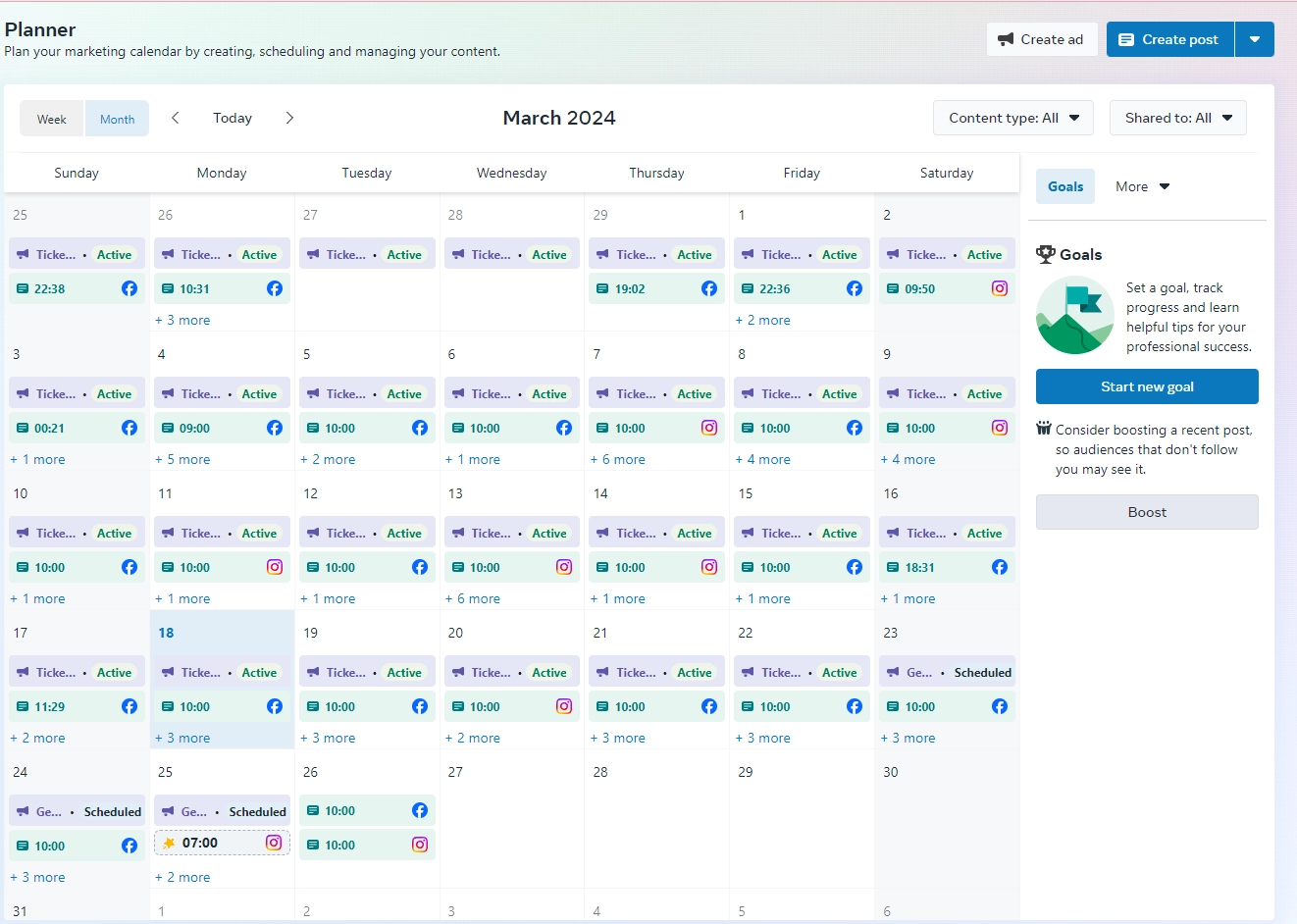
Task: Click Start new goal button
Action: point(1147,386)
